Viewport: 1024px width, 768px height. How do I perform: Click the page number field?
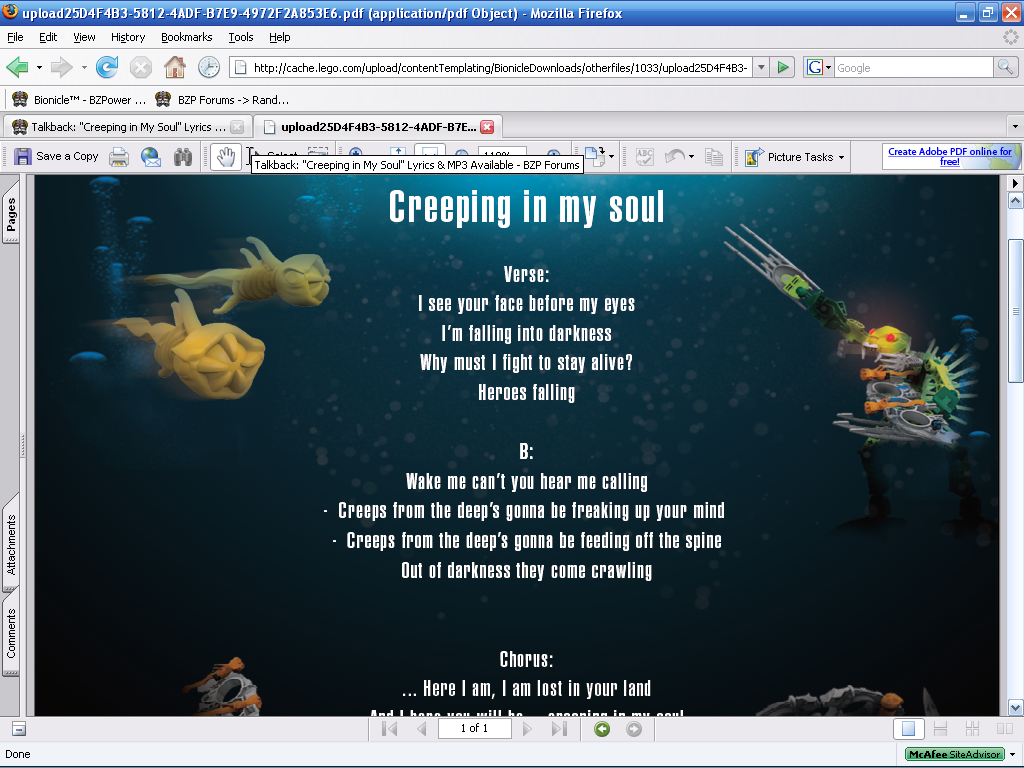coord(474,728)
